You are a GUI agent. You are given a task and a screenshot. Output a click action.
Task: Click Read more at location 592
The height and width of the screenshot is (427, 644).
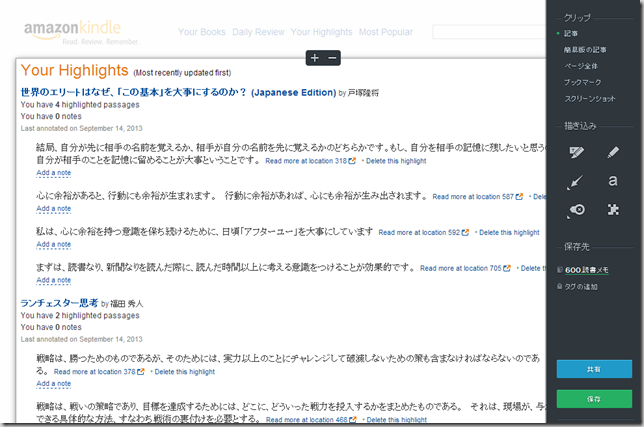click(419, 232)
